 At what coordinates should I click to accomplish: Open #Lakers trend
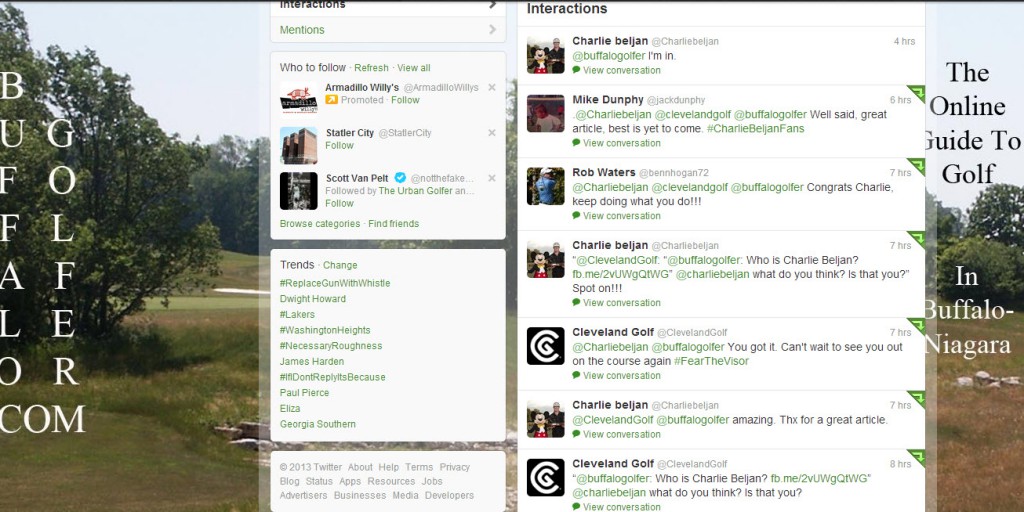pyautogui.click(x=297, y=315)
